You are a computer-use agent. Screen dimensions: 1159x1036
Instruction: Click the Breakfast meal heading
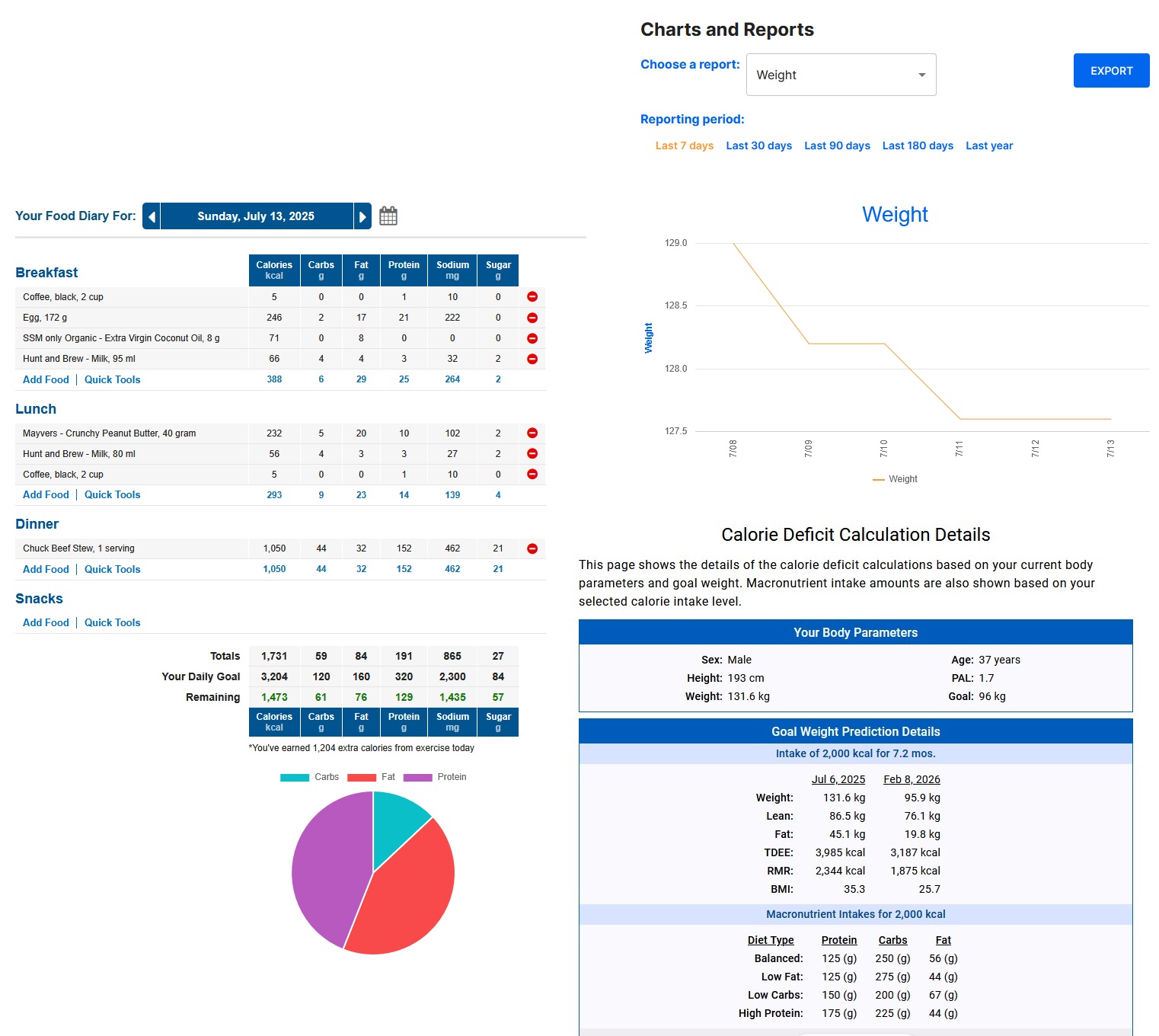coord(46,273)
